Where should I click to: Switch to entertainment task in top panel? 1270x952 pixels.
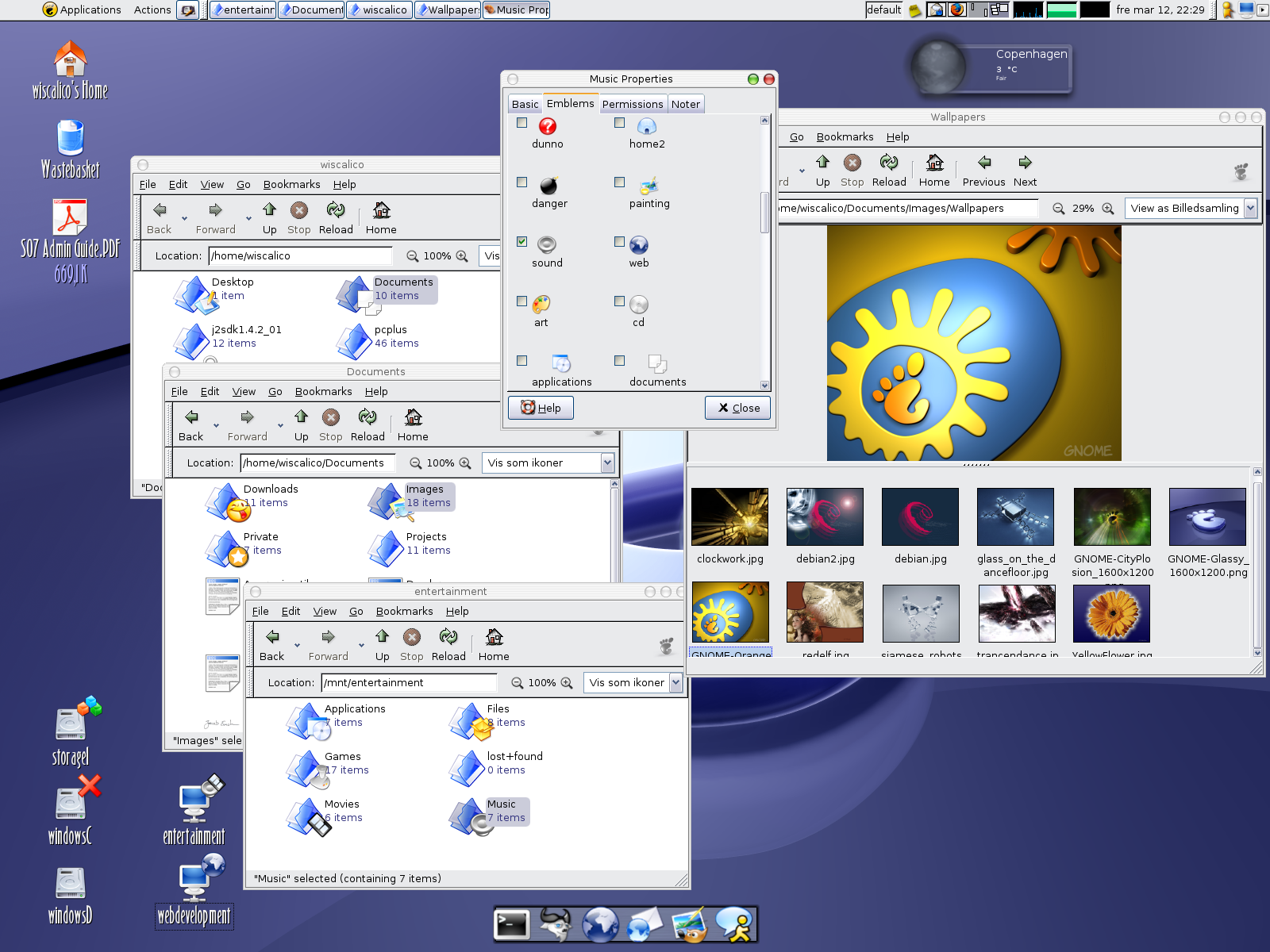click(243, 10)
